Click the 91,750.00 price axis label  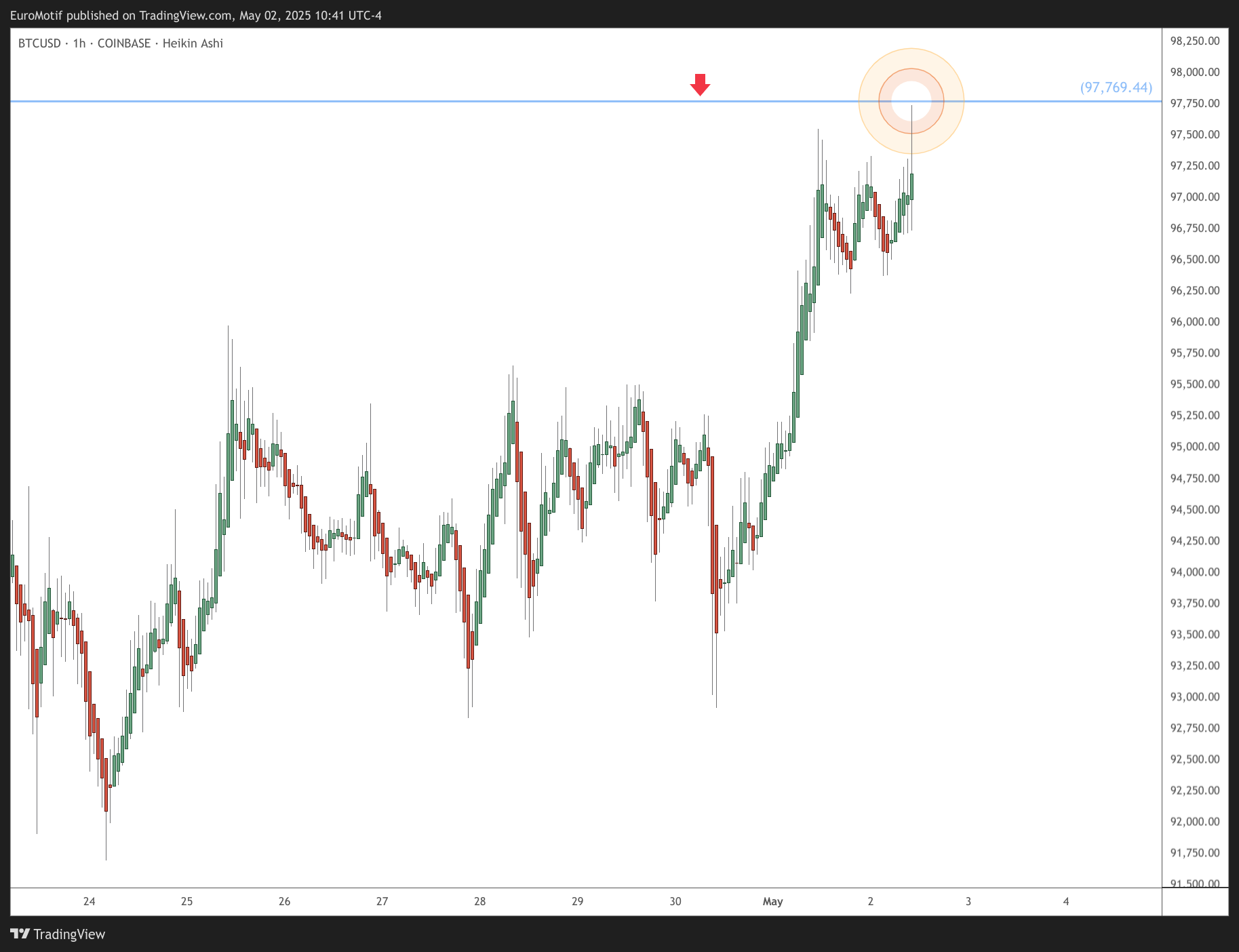(x=1195, y=852)
